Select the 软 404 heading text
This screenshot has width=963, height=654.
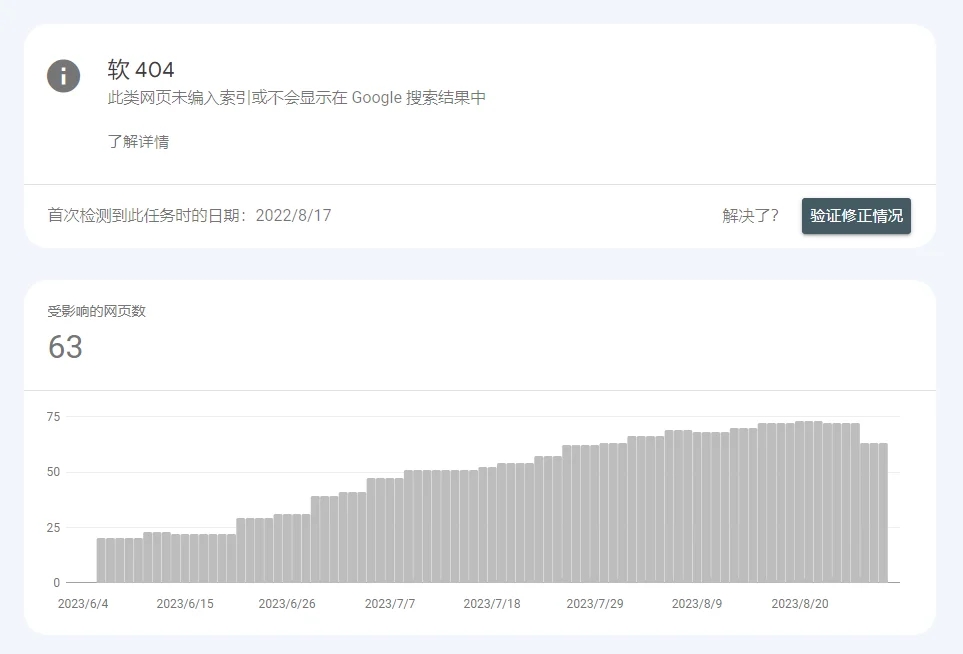coord(141,69)
